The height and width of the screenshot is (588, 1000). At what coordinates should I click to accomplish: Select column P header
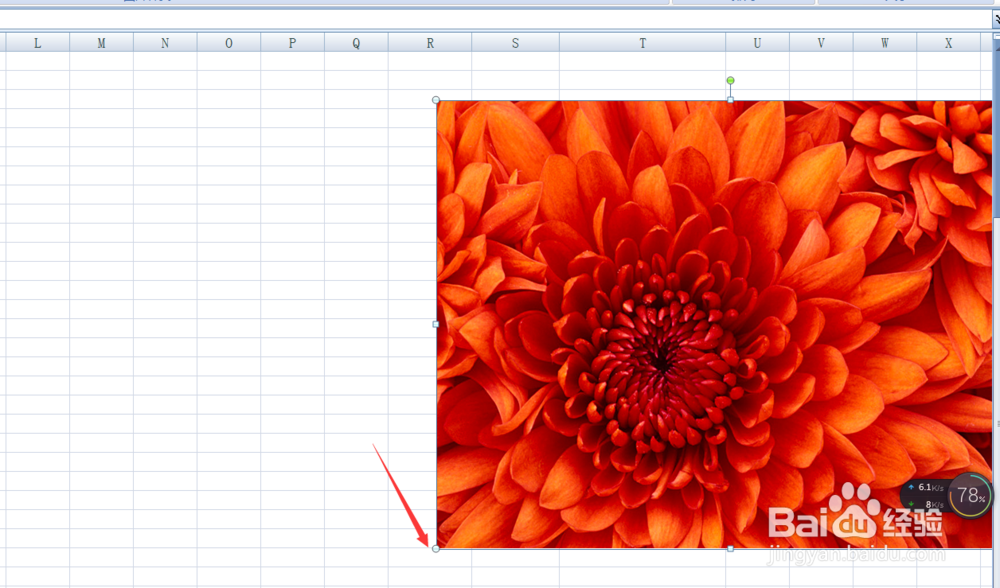292,43
